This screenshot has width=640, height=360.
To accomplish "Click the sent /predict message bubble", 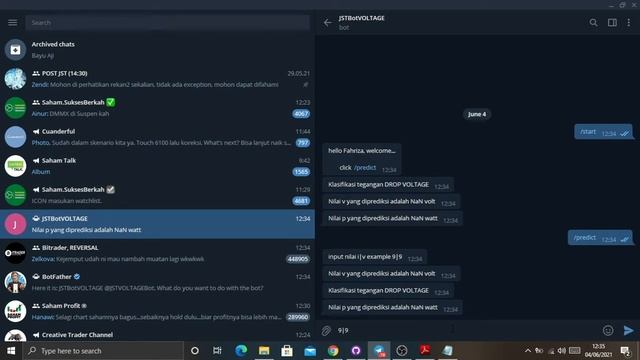I will coord(600,238).
